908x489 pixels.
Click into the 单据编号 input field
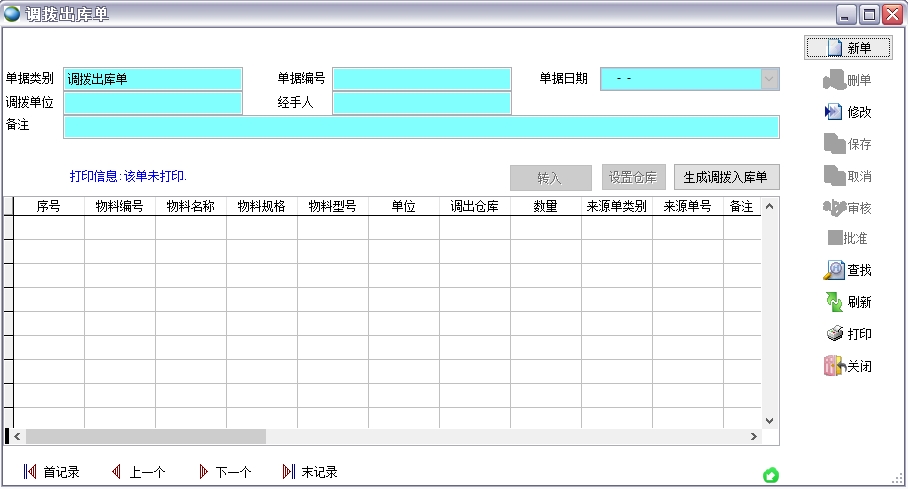coord(421,79)
